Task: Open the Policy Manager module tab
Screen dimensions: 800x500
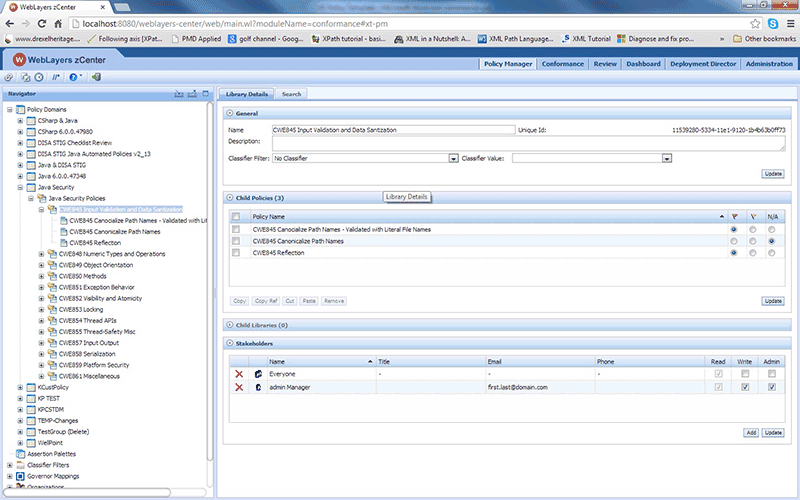Action: point(508,64)
